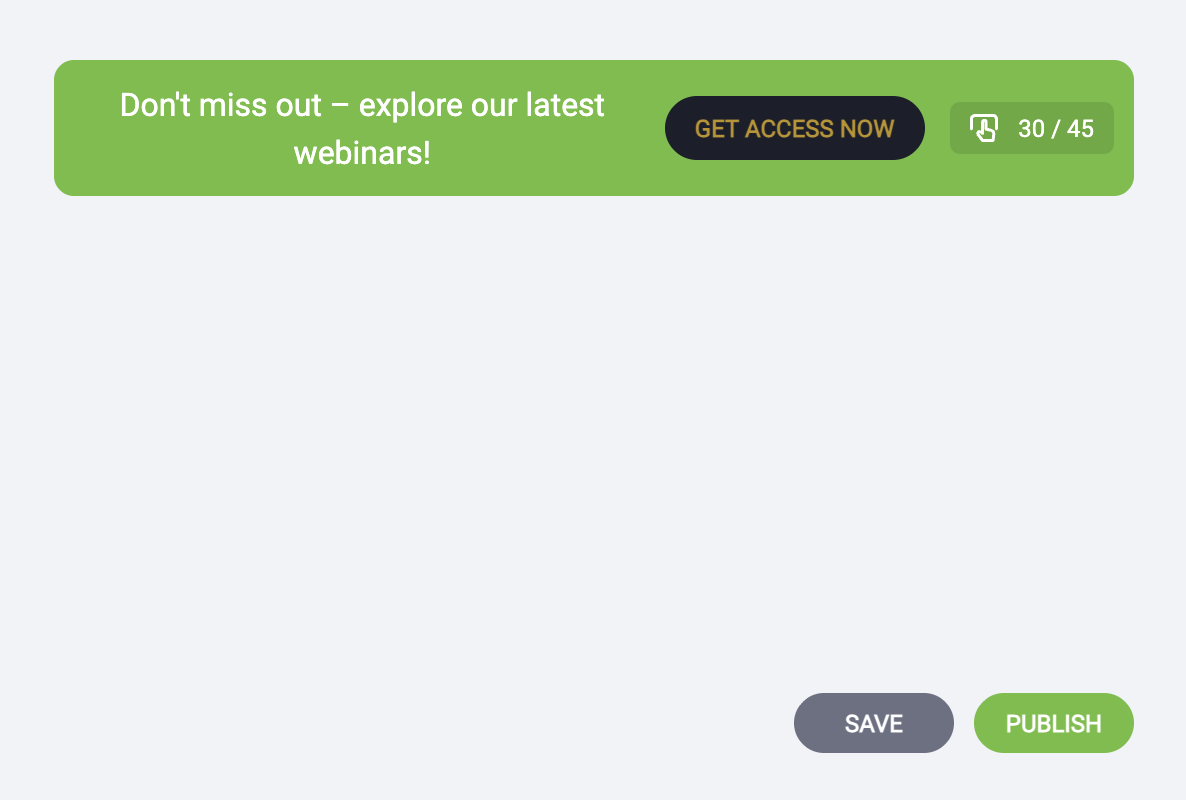Click the dark call-to-action button in banner
The image size is (1186, 800).
(x=794, y=128)
